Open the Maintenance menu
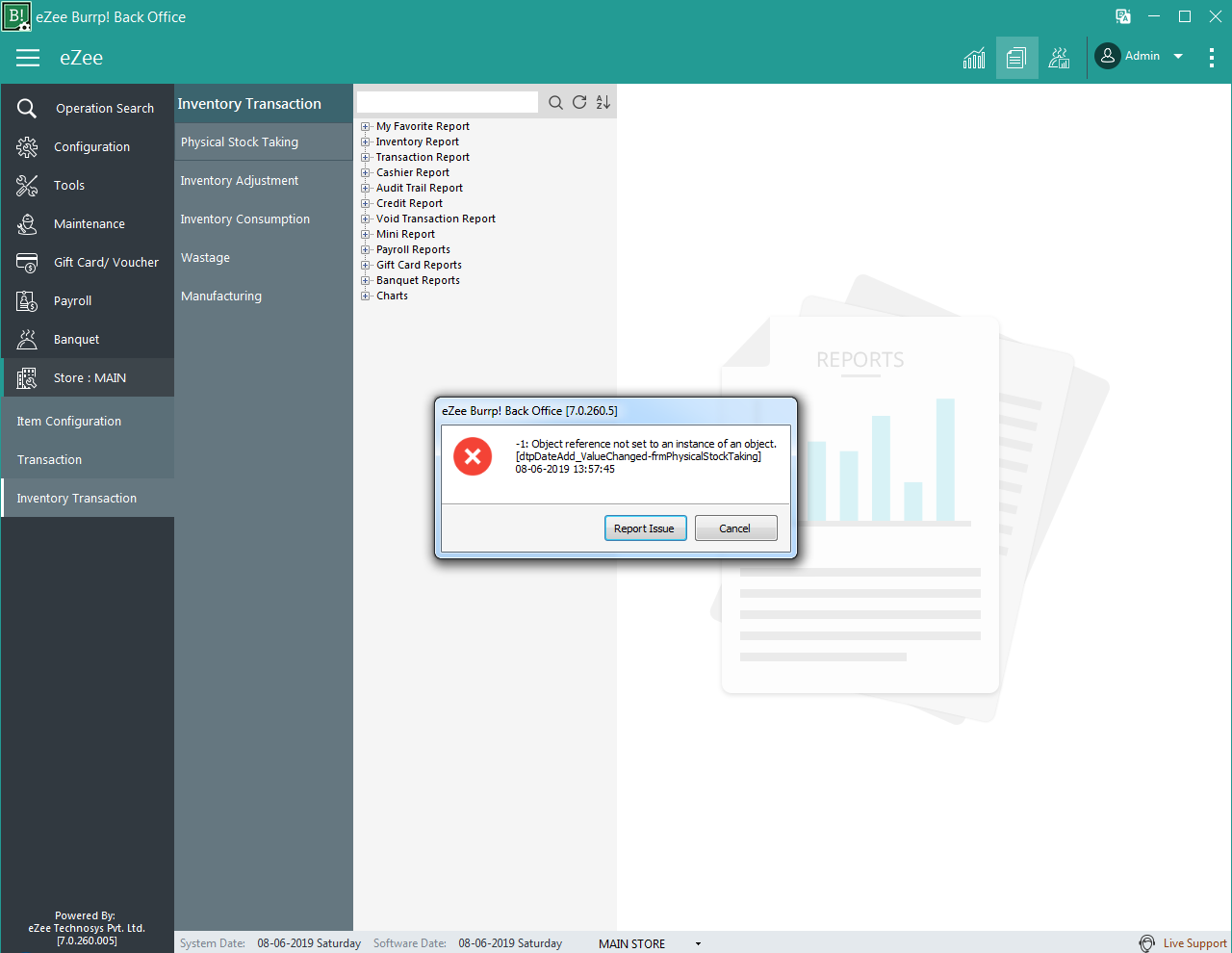Image resolution: width=1232 pixels, height=953 pixels. tap(88, 223)
